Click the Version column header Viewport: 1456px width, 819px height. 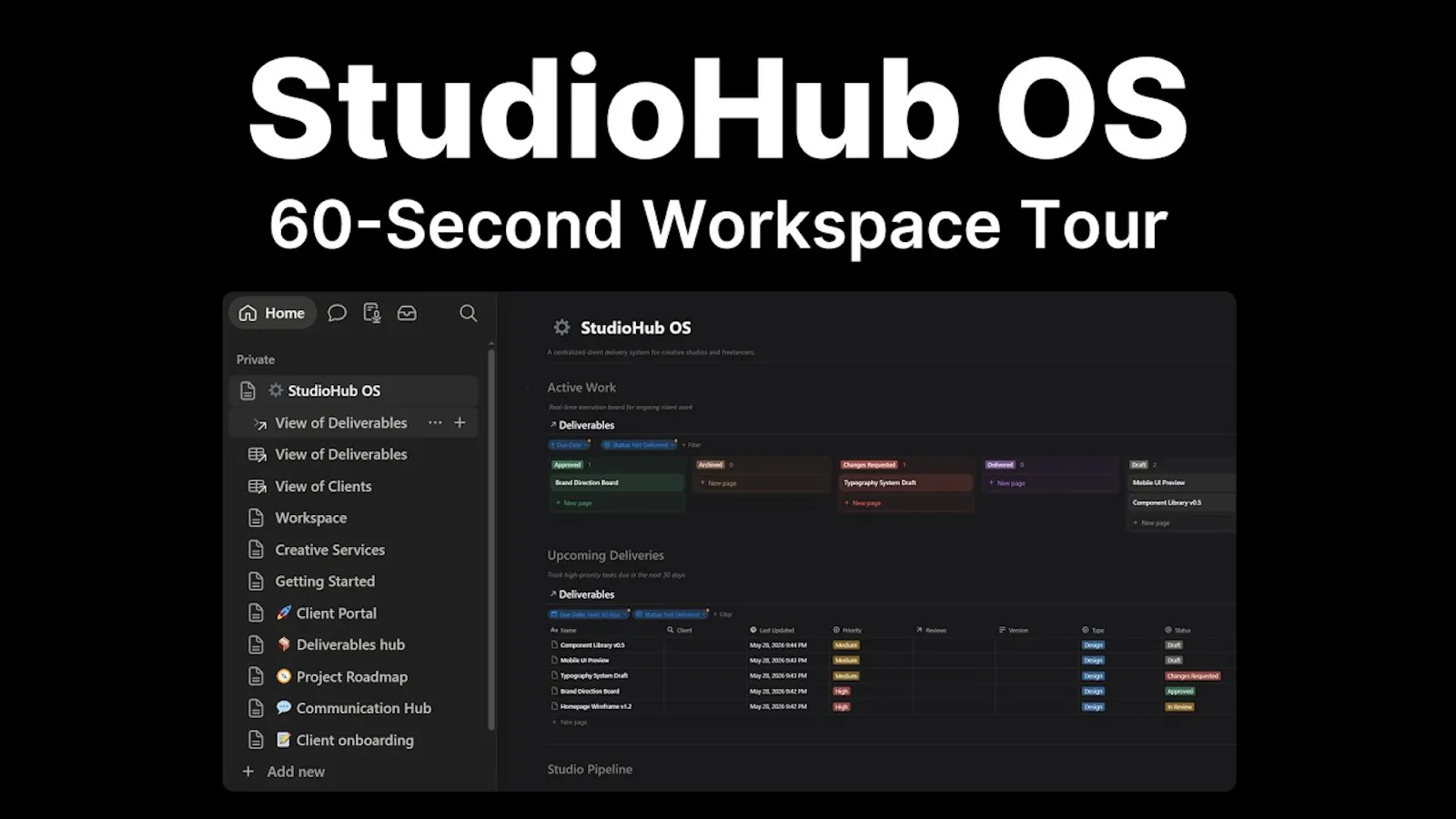pyautogui.click(x=1014, y=630)
